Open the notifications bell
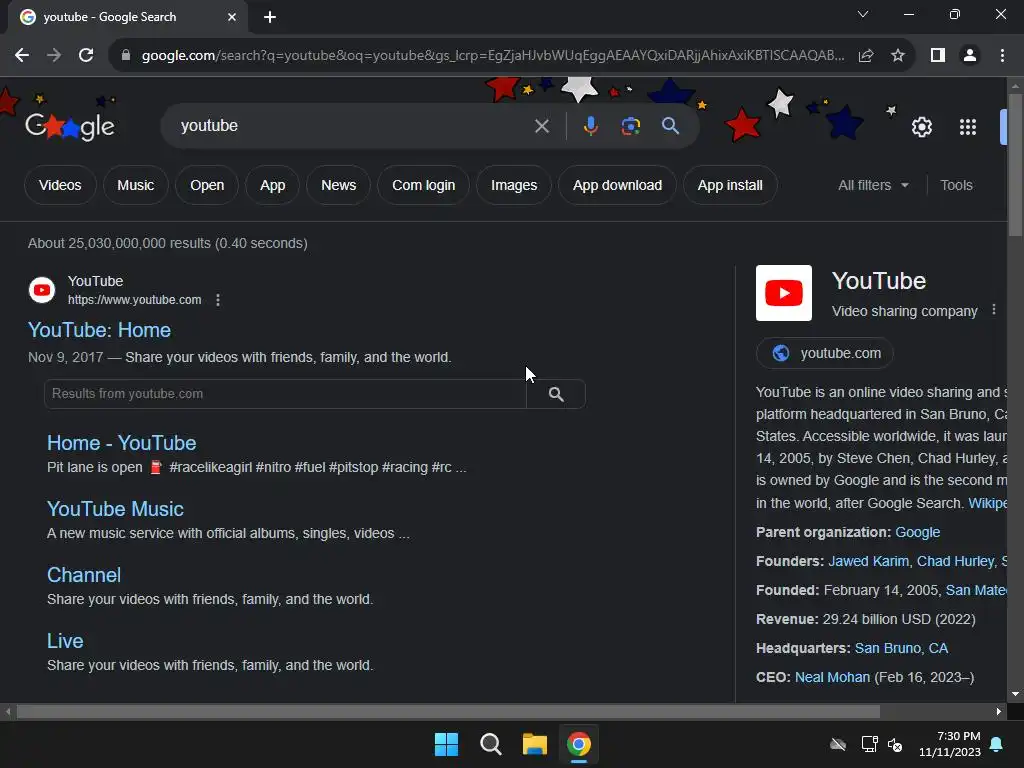The image size is (1024, 768). click(997, 744)
